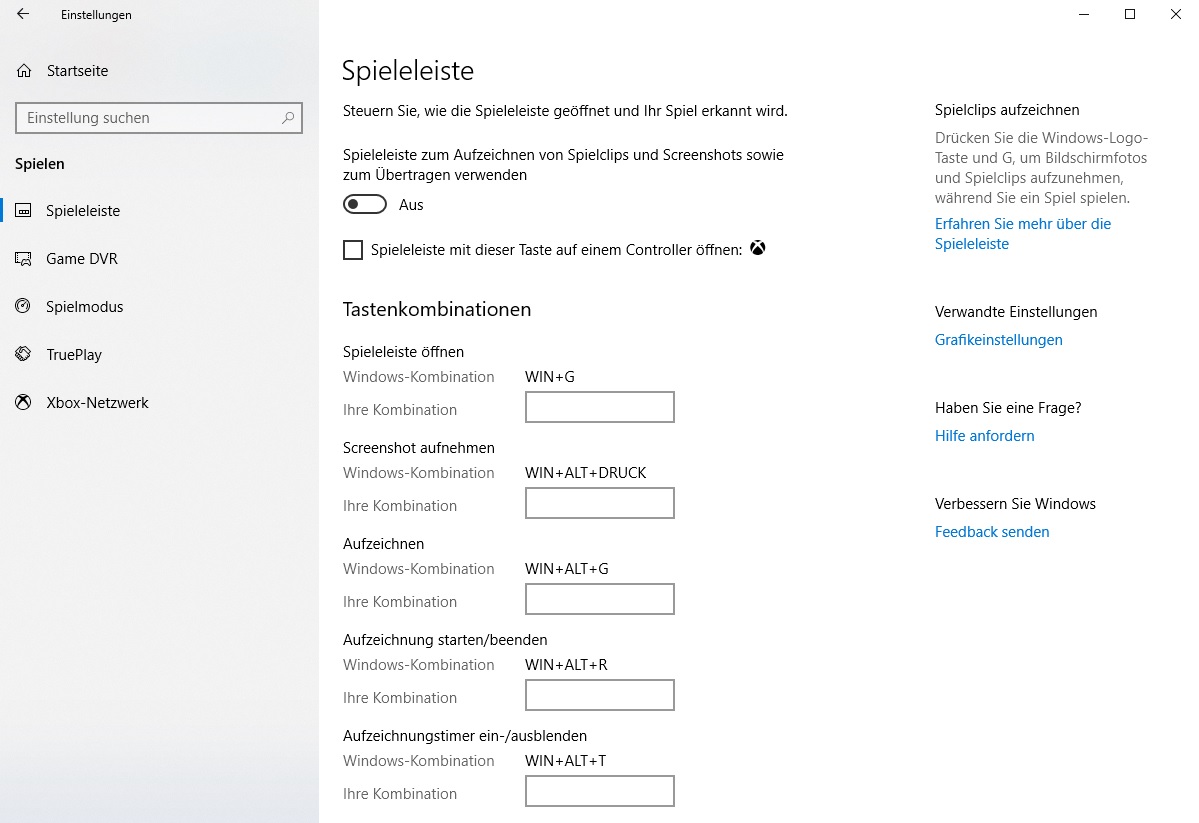The height and width of the screenshot is (823, 1199).
Task: Select the Spielmodus gauge icon
Action: tap(24, 306)
